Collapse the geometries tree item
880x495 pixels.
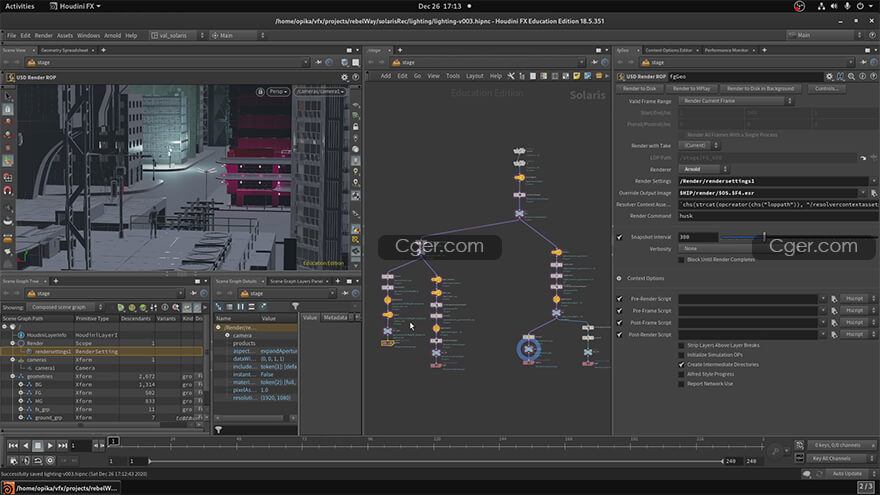(x=12, y=376)
